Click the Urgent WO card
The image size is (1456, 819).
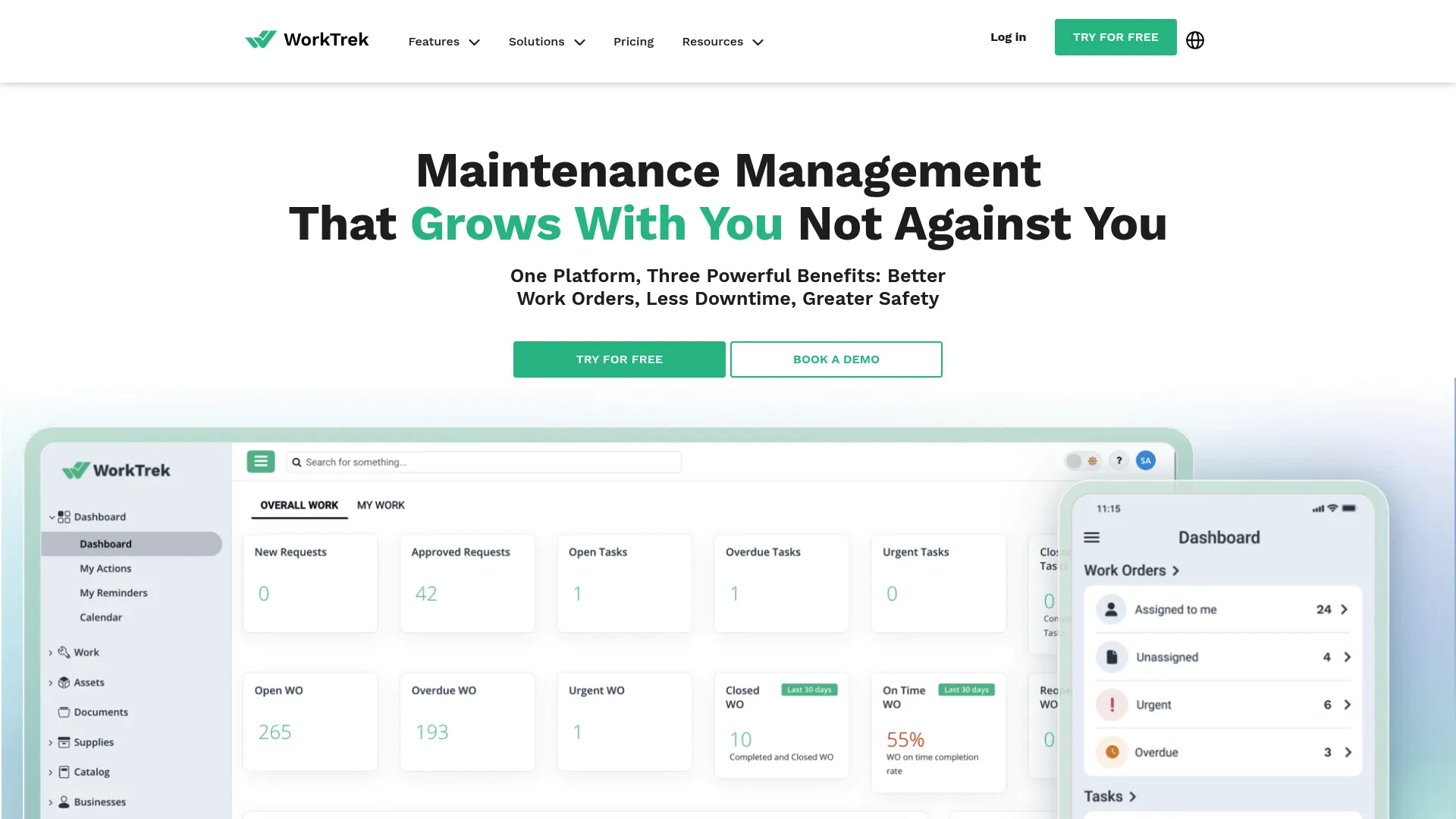click(x=624, y=722)
